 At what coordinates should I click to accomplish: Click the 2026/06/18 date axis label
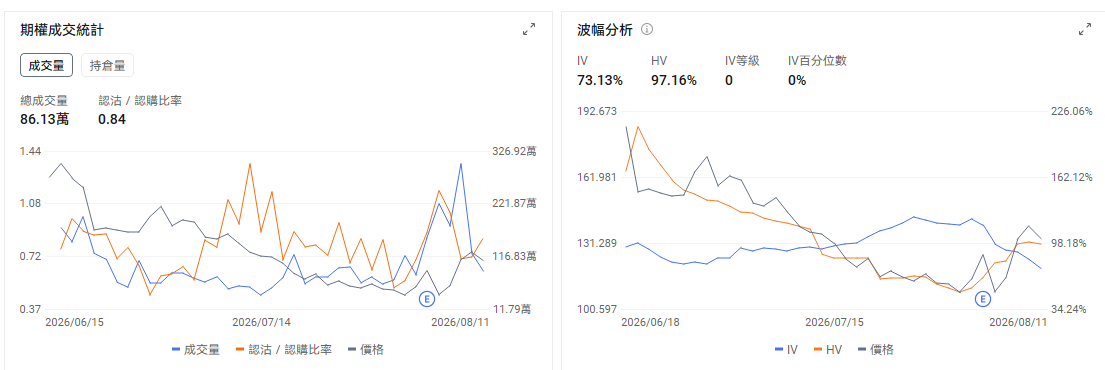pos(650,322)
